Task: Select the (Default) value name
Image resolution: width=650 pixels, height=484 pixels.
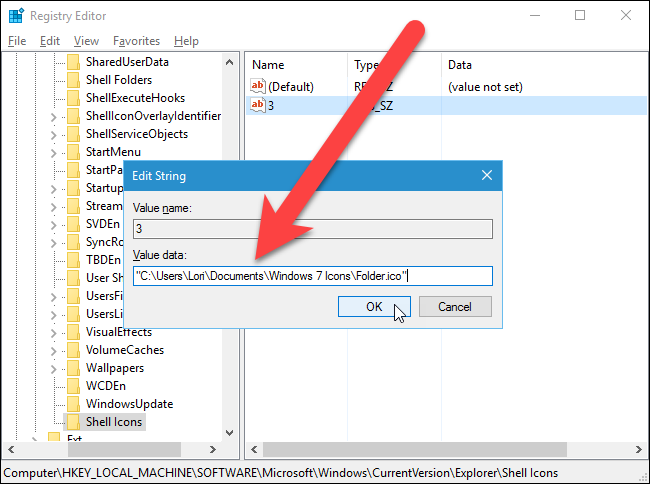Action: pyautogui.click(x=291, y=87)
